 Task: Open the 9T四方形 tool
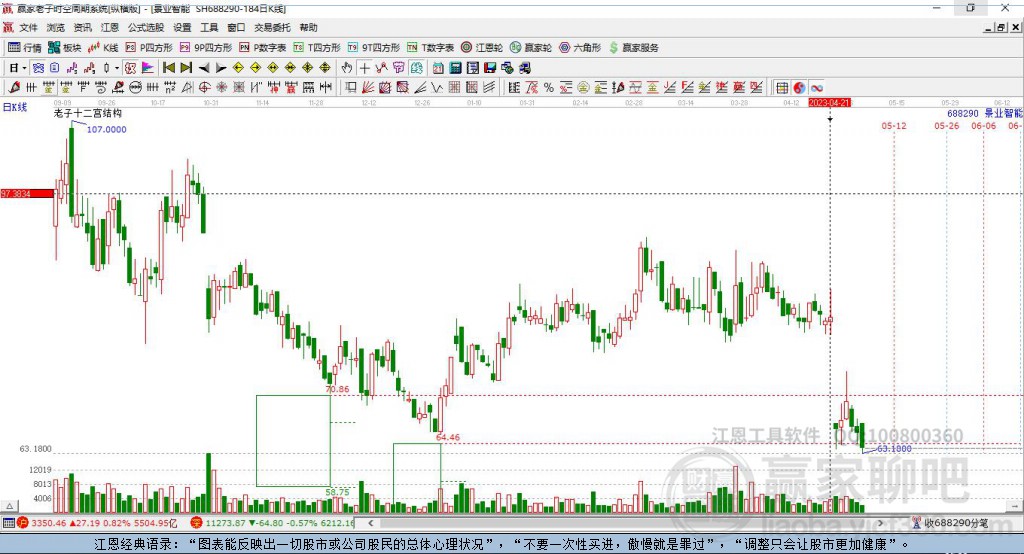[x=374, y=48]
